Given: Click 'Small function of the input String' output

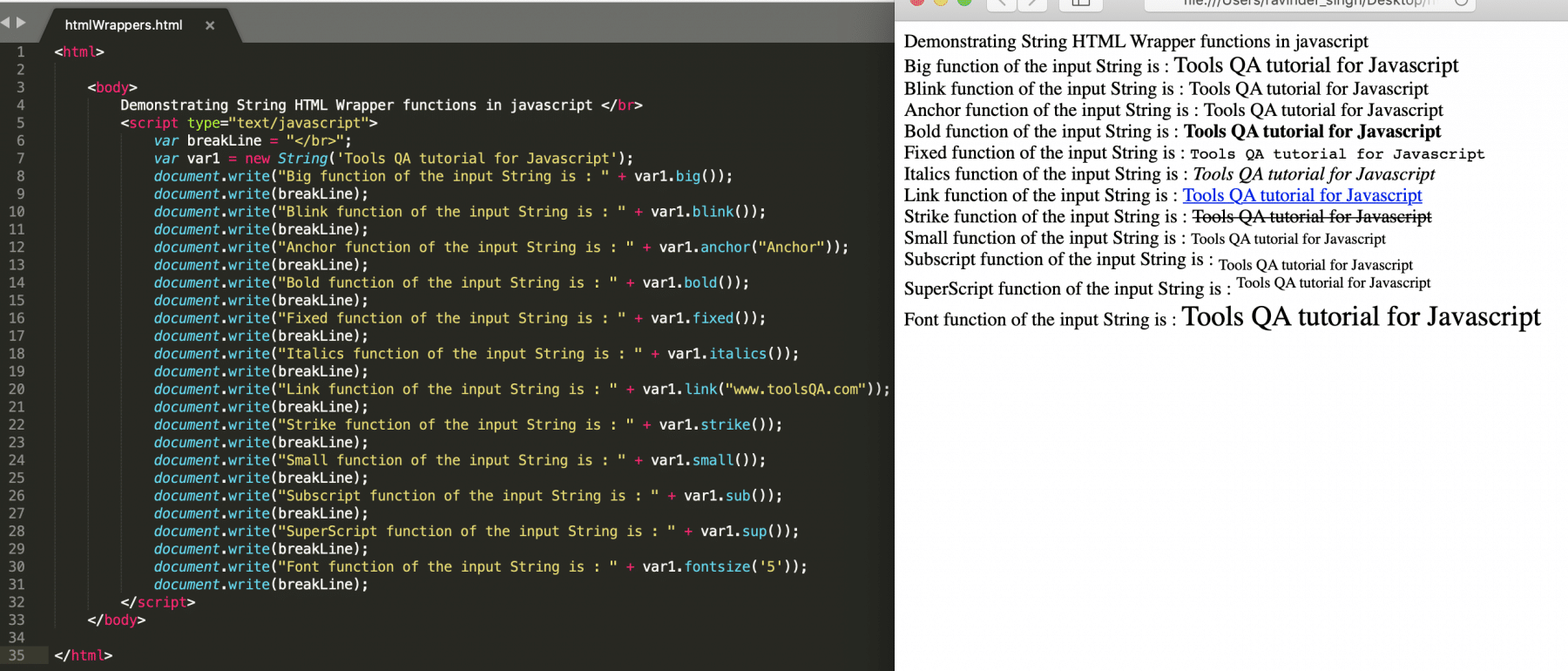Looking at the screenshot, I should coord(1145,238).
